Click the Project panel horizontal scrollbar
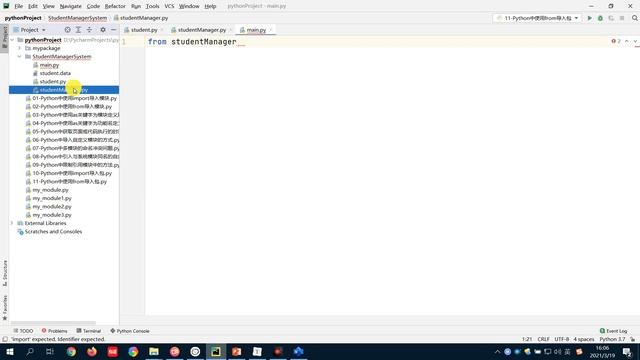 (x=53, y=323)
